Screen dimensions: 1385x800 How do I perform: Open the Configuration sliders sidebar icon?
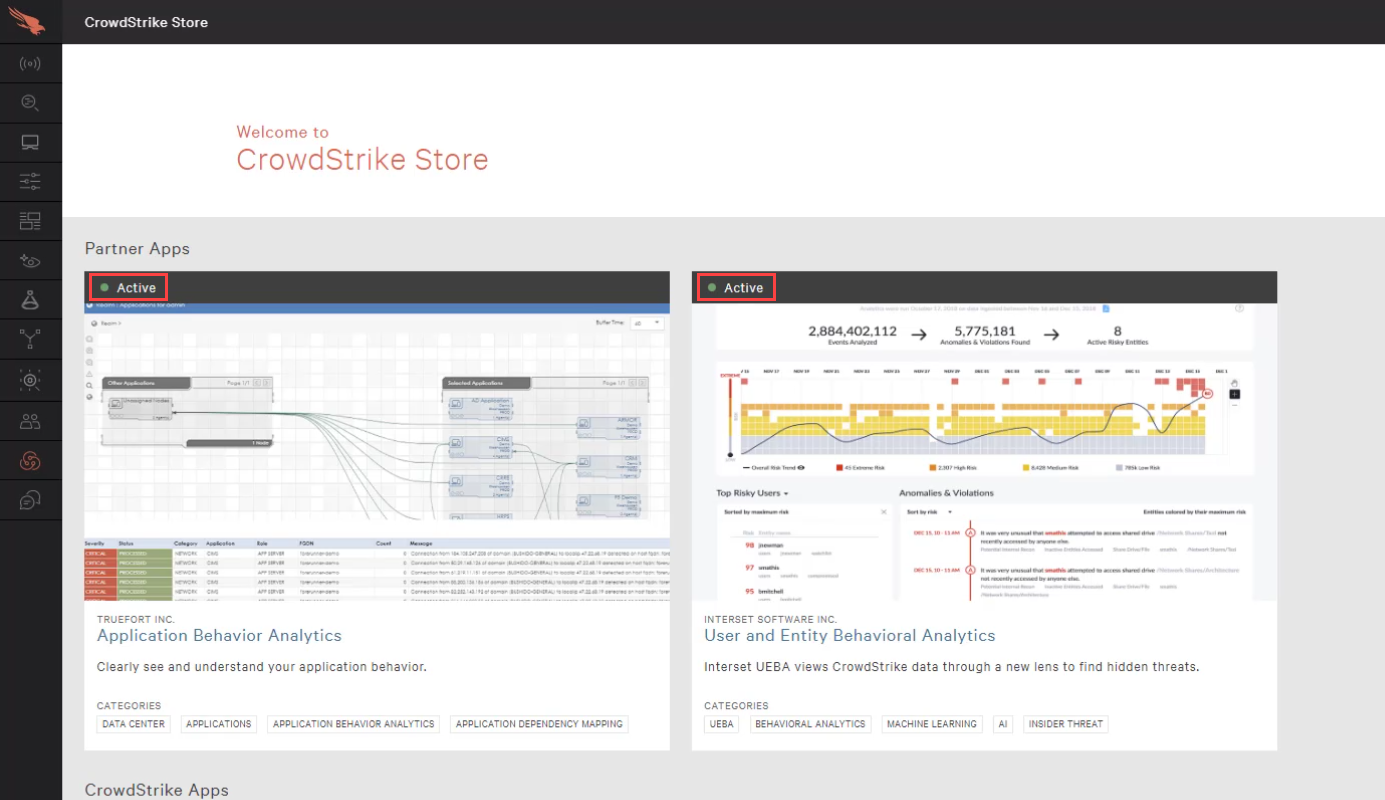(x=30, y=181)
